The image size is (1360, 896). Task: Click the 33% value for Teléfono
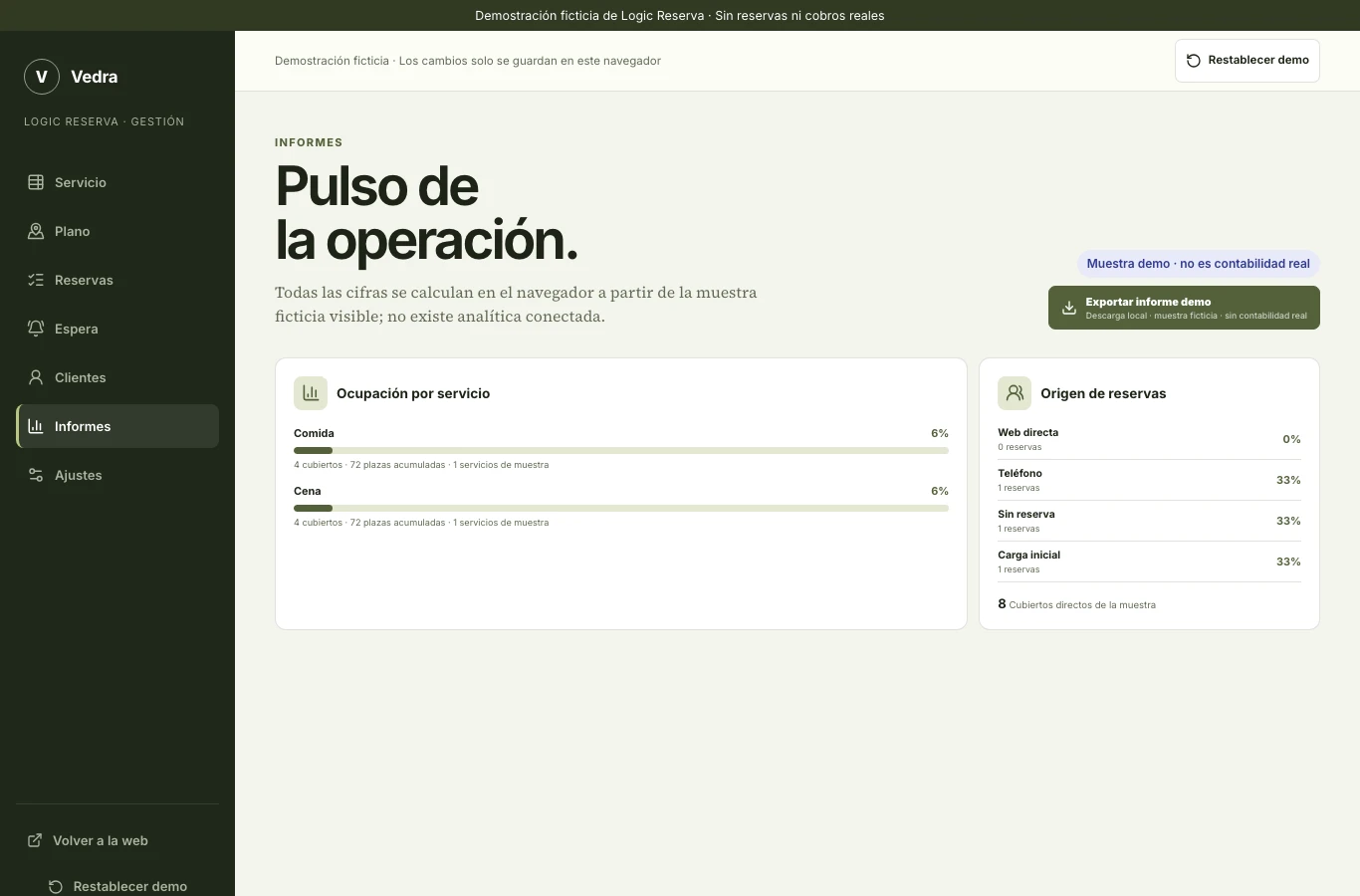point(1288,480)
